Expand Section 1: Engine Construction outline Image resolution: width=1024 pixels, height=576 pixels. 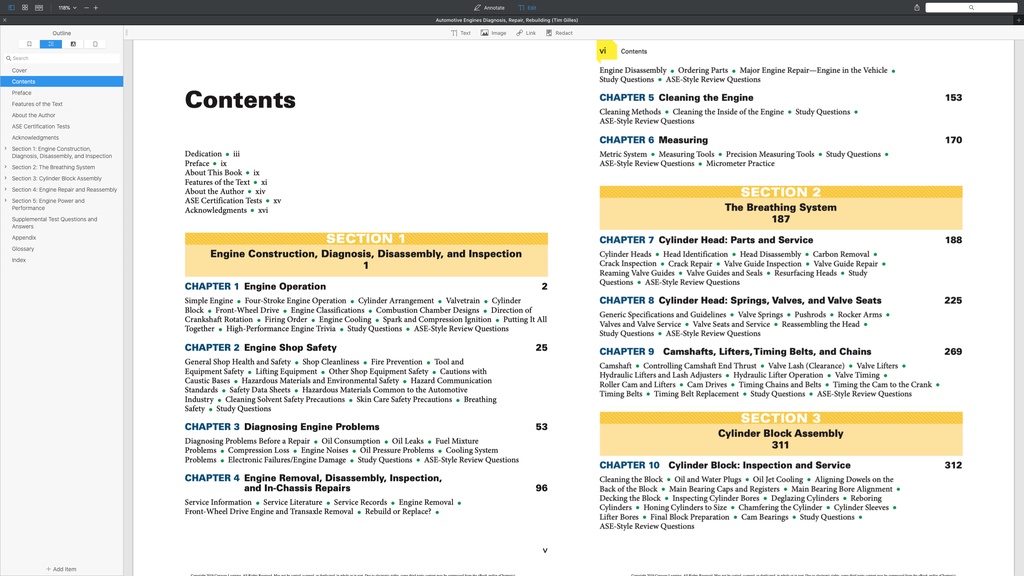tap(6, 149)
